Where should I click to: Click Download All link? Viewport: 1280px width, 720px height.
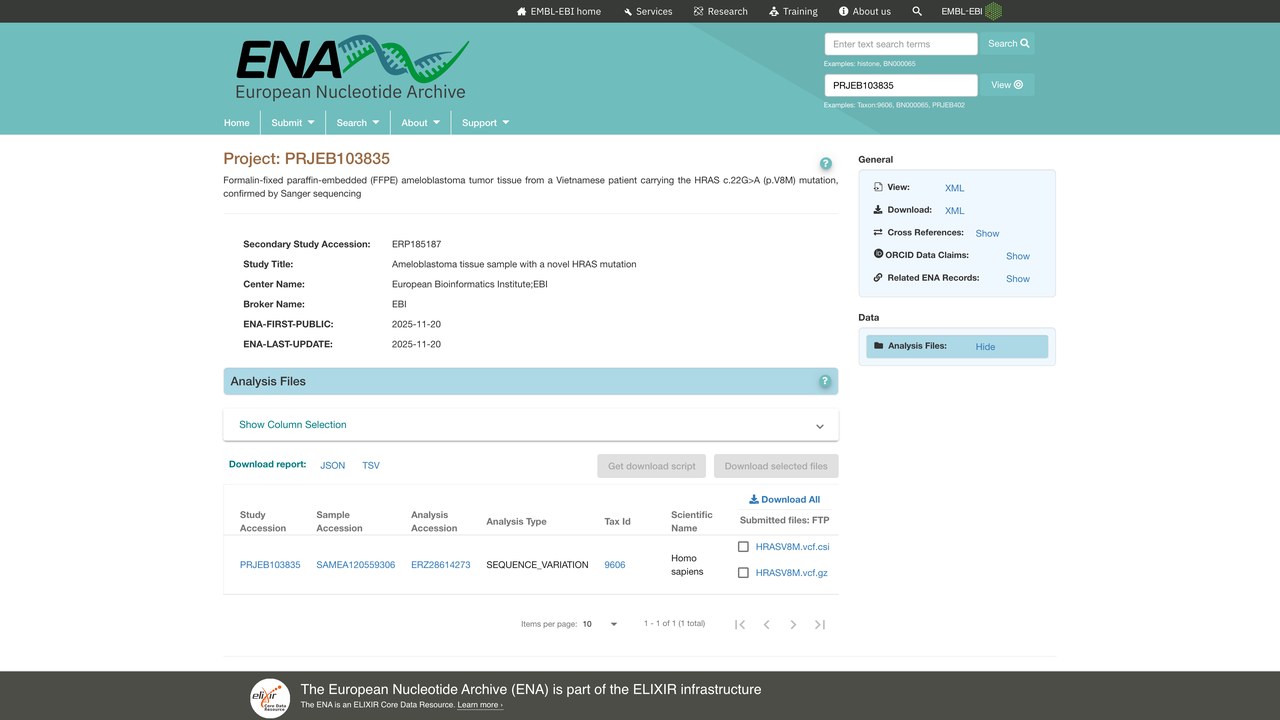click(784, 499)
